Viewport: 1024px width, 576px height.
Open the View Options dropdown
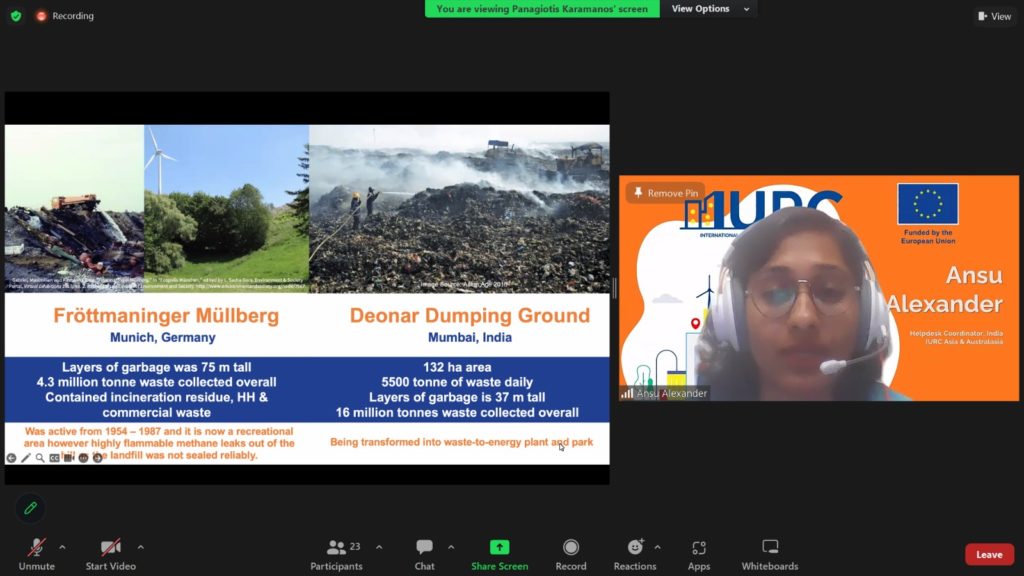(x=710, y=9)
